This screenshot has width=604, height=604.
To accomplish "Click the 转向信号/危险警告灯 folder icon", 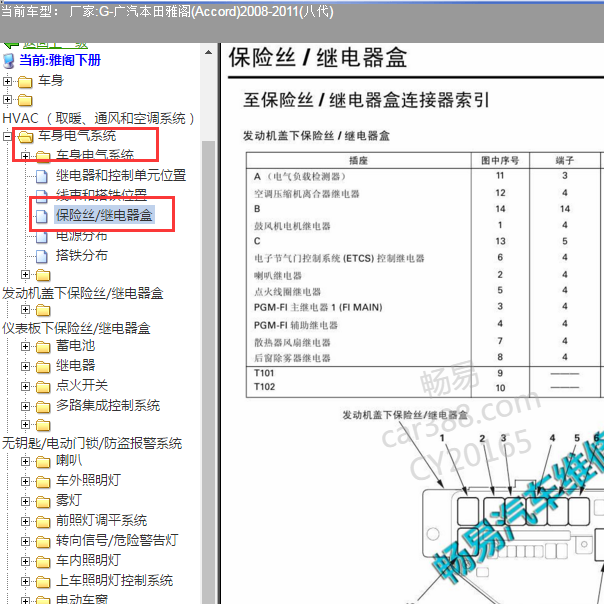I will (x=43, y=542).
